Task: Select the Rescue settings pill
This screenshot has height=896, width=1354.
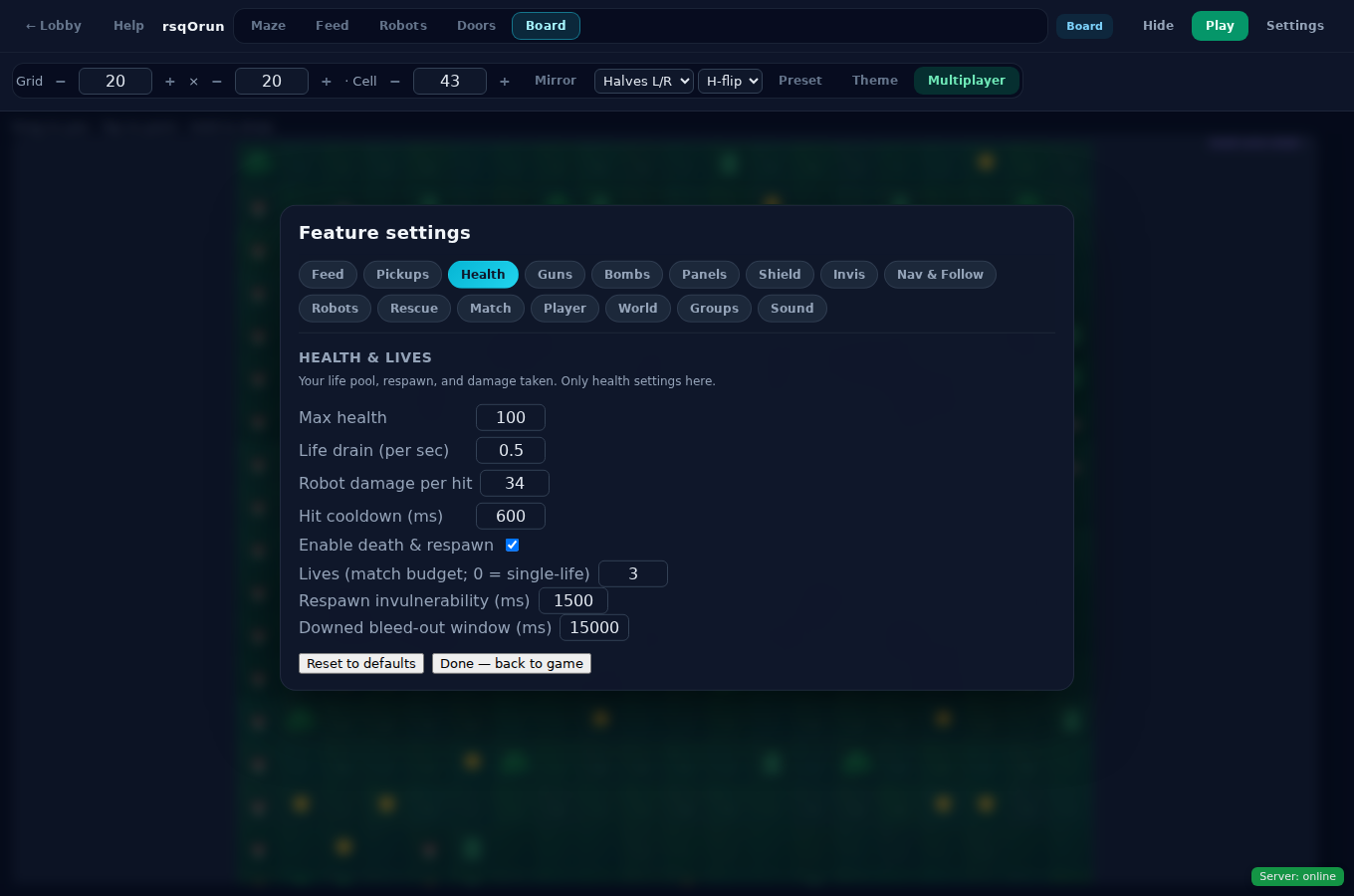Action: point(414,309)
